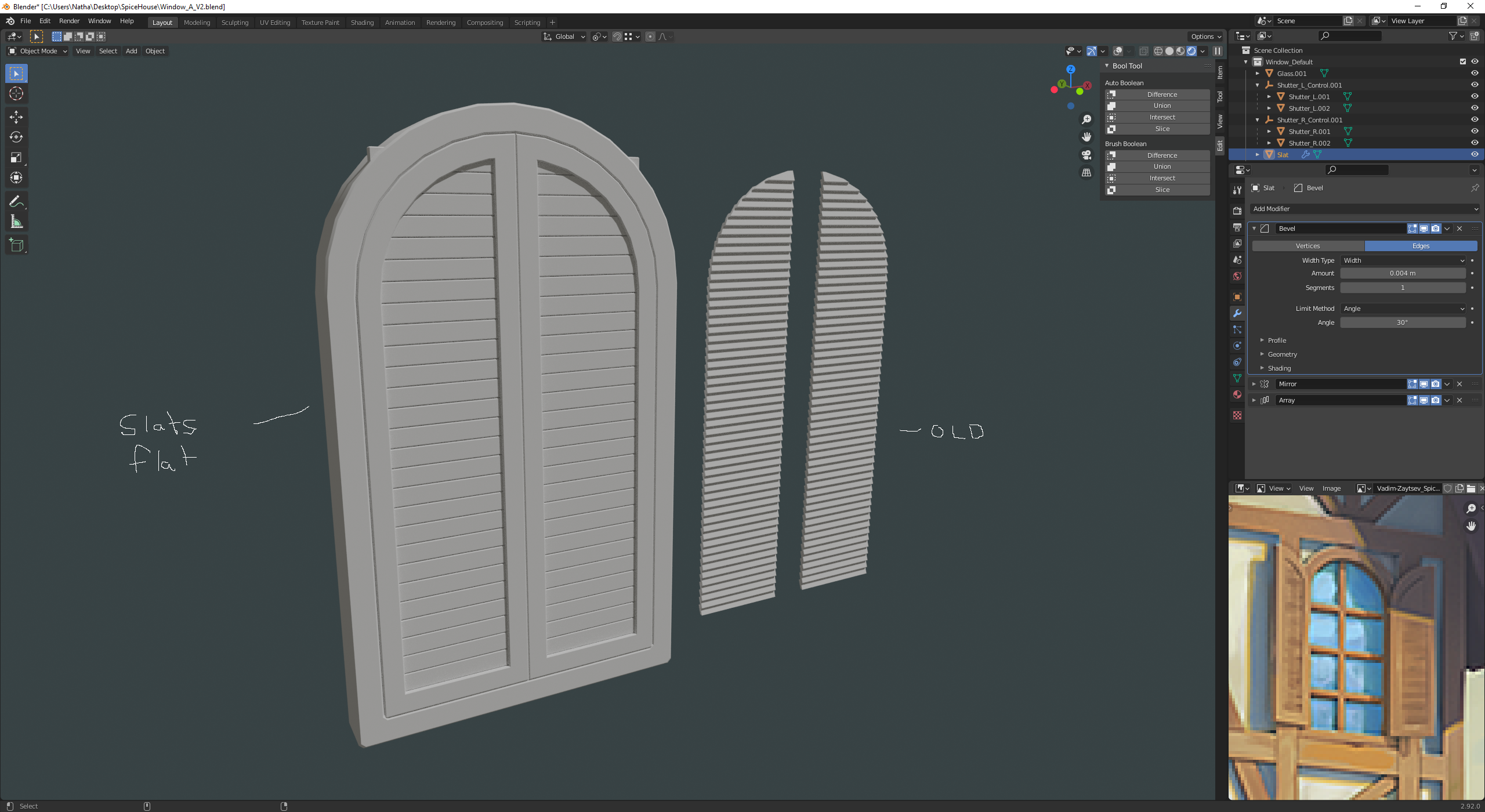
Task: Toggle camera view in viewport
Action: [1086, 155]
